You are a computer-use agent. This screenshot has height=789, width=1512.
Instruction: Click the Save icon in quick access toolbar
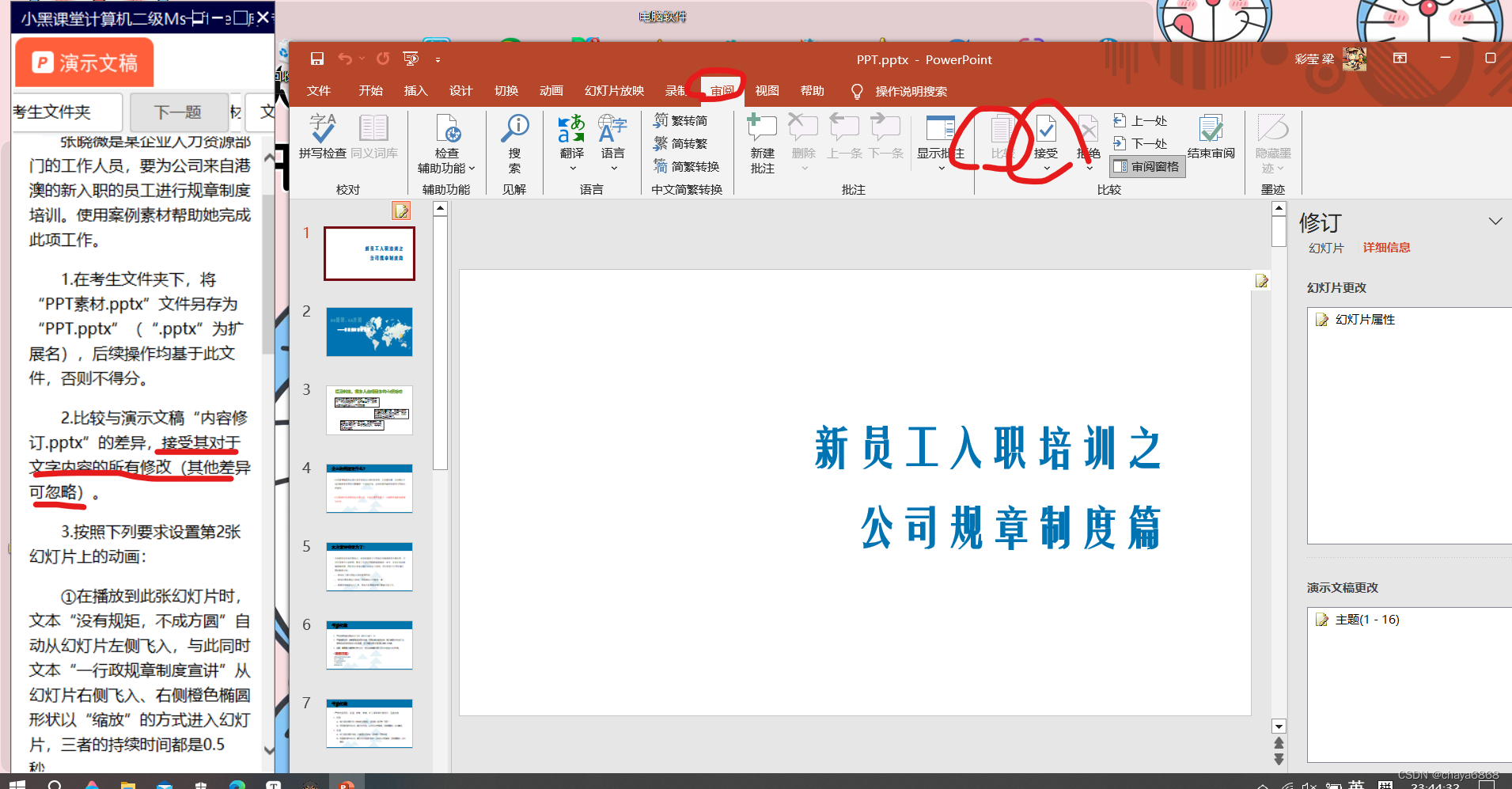coord(317,59)
